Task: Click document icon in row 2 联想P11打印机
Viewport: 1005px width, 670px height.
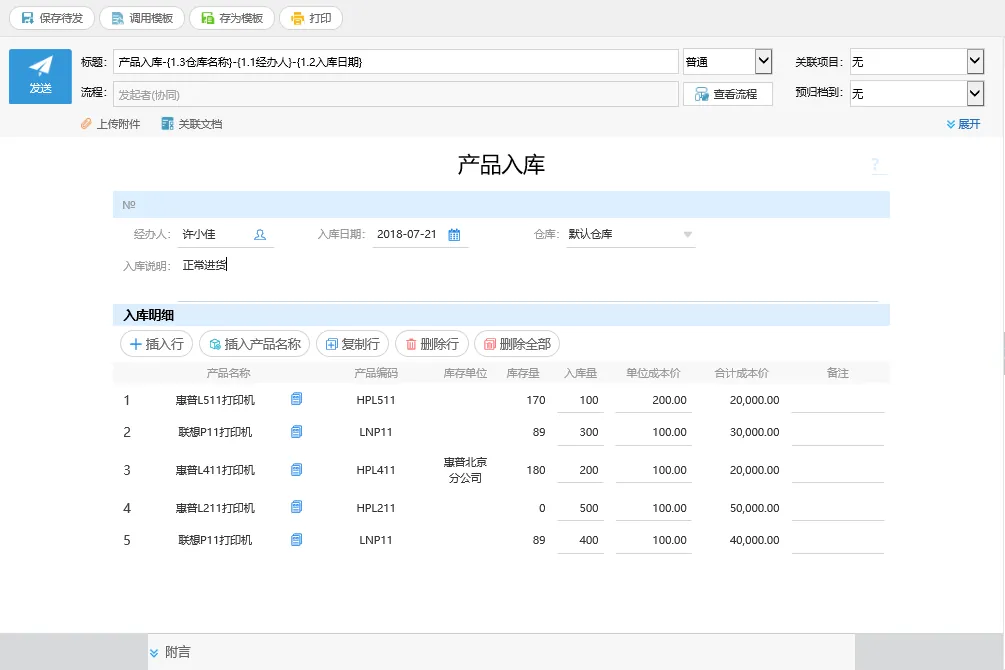Action: (296, 431)
